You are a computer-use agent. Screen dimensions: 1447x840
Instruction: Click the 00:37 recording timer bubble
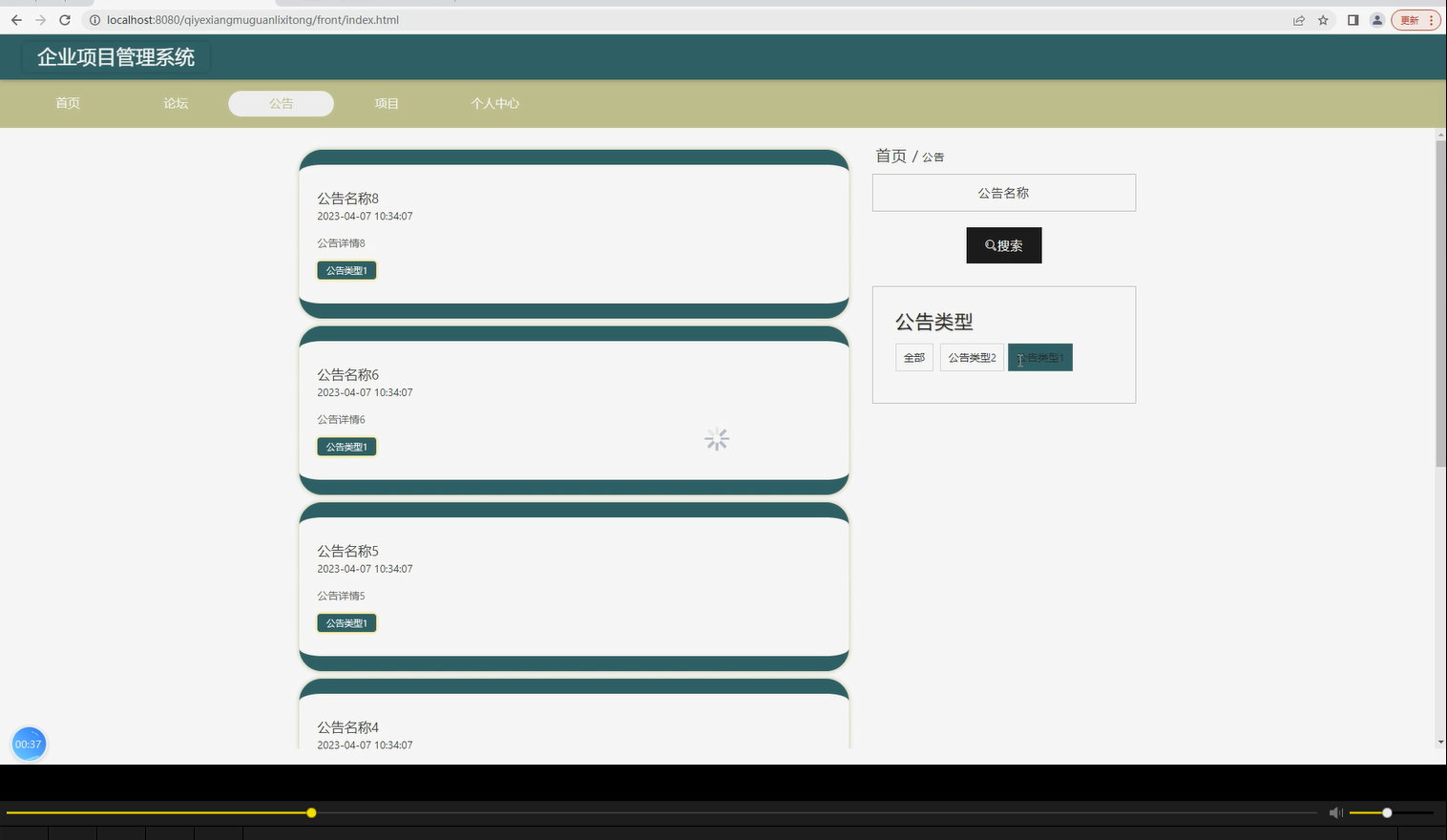29,745
